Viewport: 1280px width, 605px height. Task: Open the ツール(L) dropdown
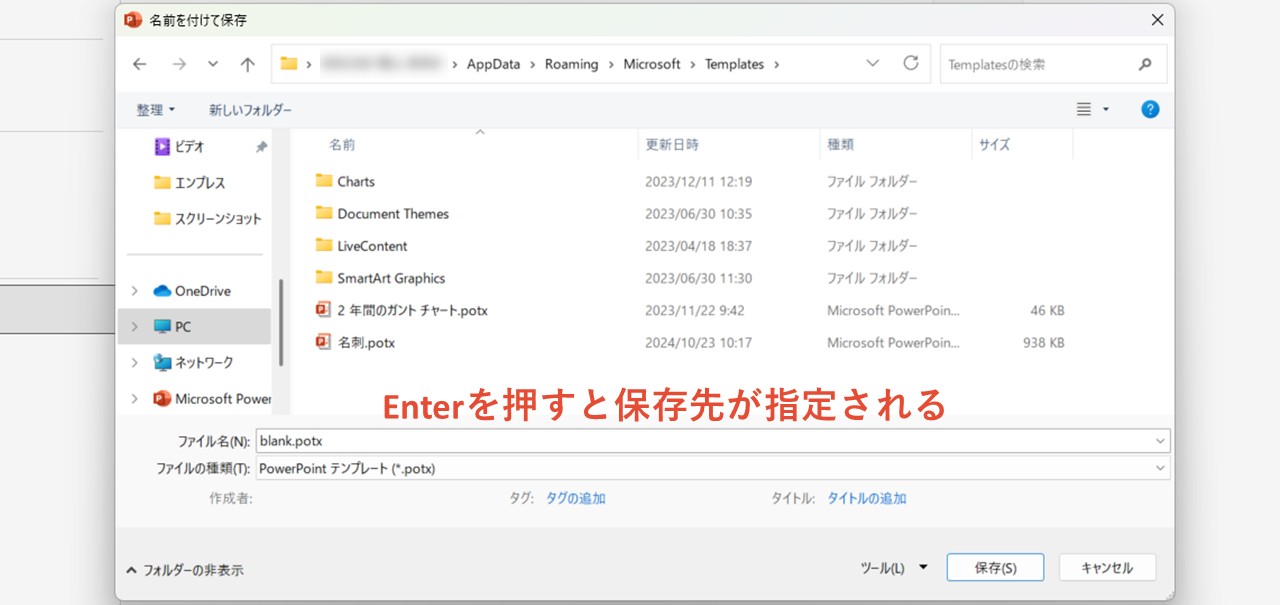pos(893,568)
